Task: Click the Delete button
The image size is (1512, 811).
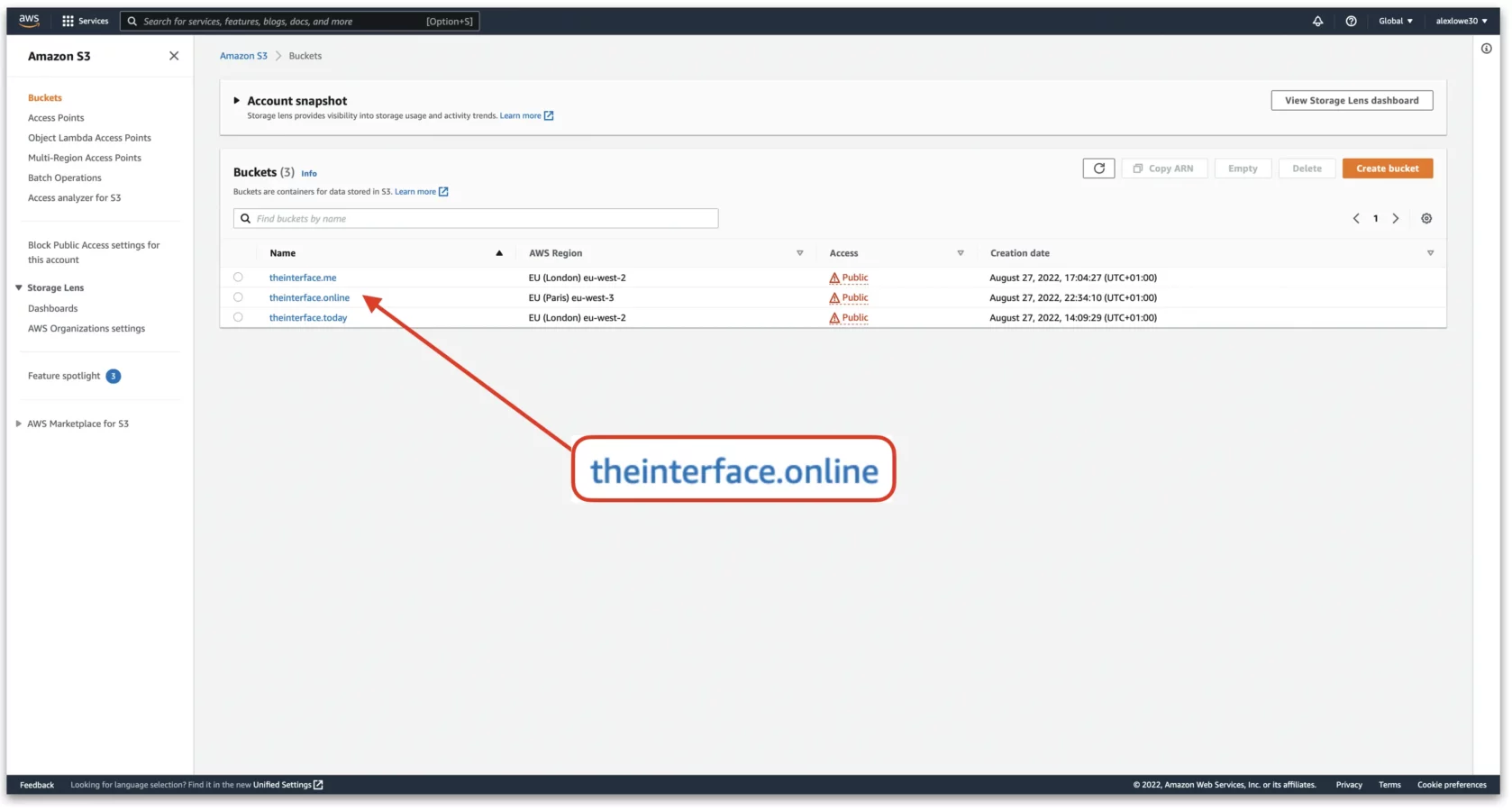Action: coord(1307,169)
